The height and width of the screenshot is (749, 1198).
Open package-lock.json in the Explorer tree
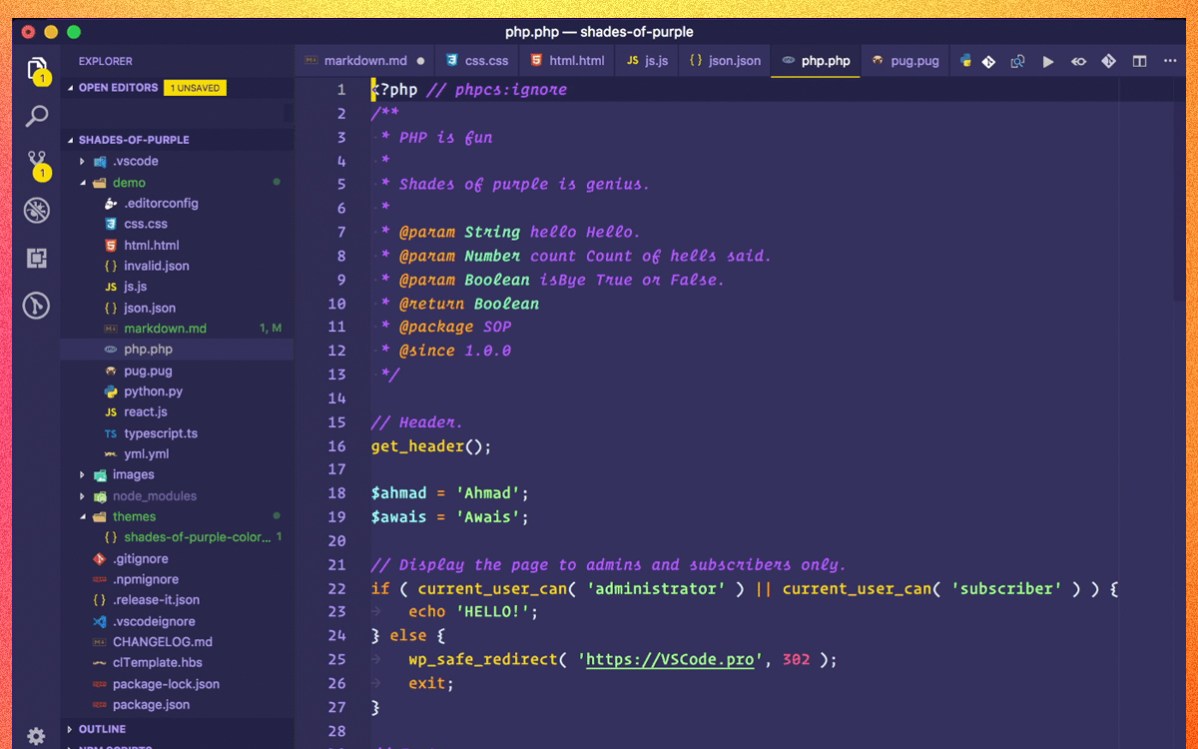coord(166,684)
